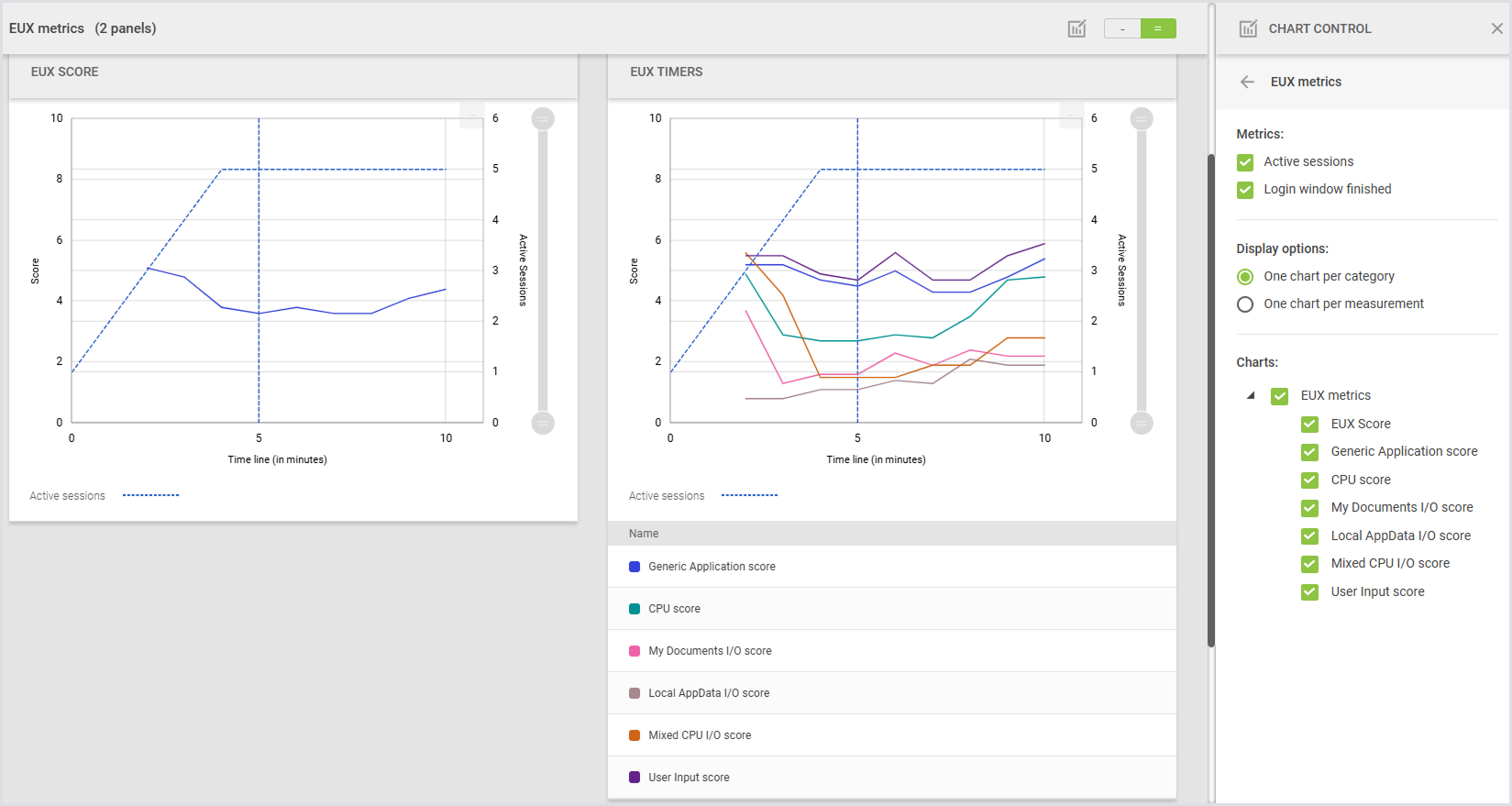Image resolution: width=1512 pixels, height=806 pixels.
Task: Click the green equals layout button
Action: pyautogui.click(x=1158, y=28)
